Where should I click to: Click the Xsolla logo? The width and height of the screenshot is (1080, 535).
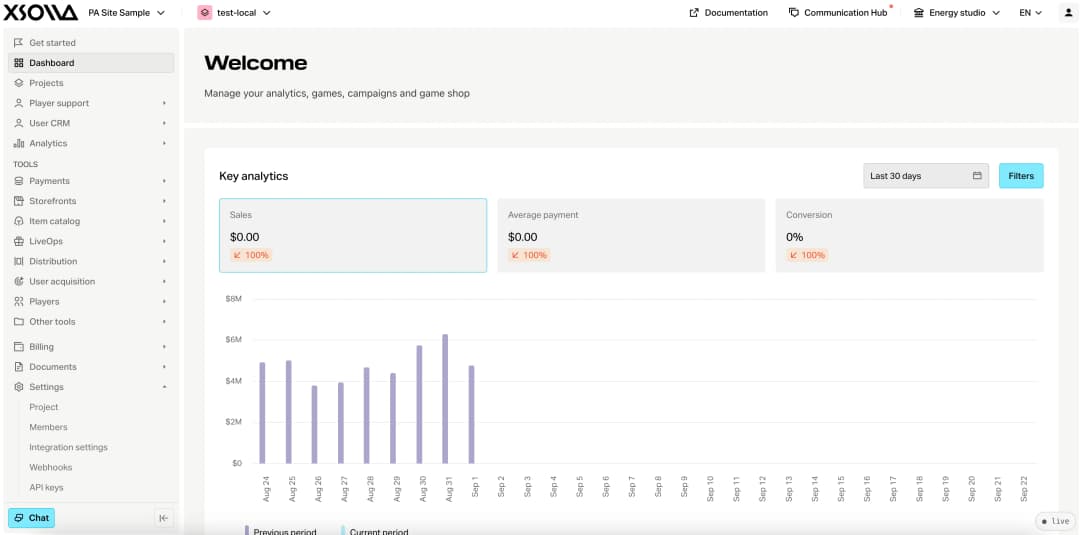pos(41,12)
